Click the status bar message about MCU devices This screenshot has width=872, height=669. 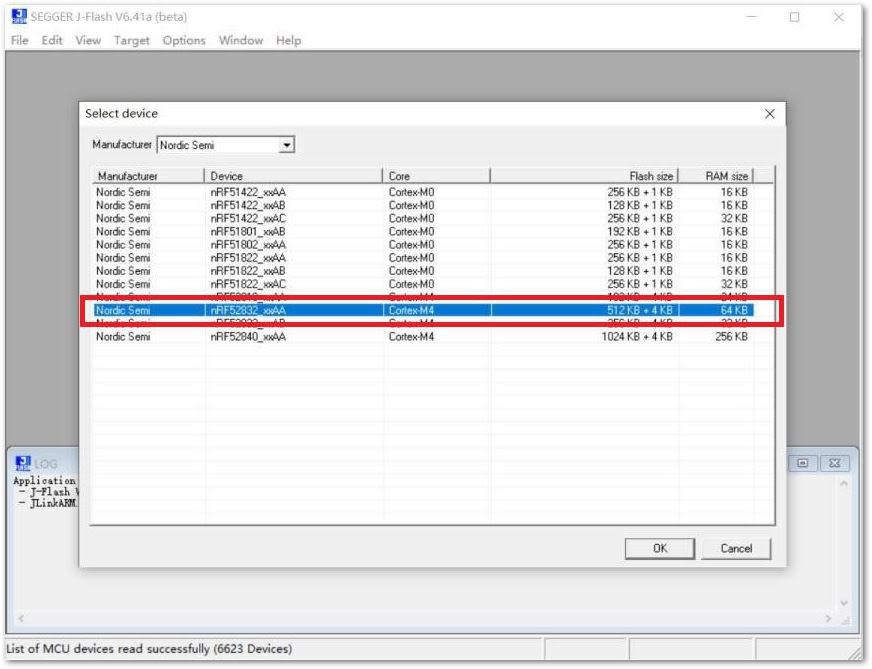149,649
